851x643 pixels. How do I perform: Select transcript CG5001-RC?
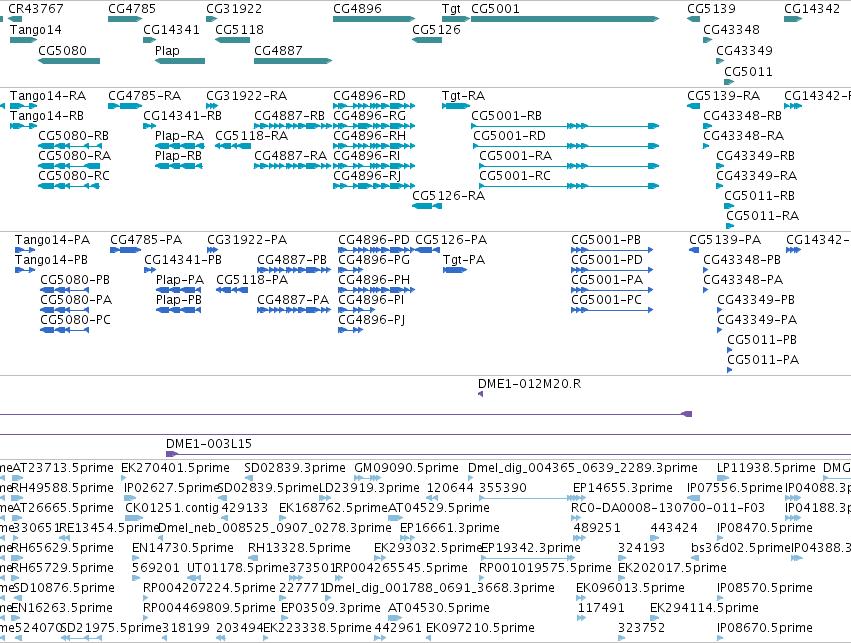569,186
